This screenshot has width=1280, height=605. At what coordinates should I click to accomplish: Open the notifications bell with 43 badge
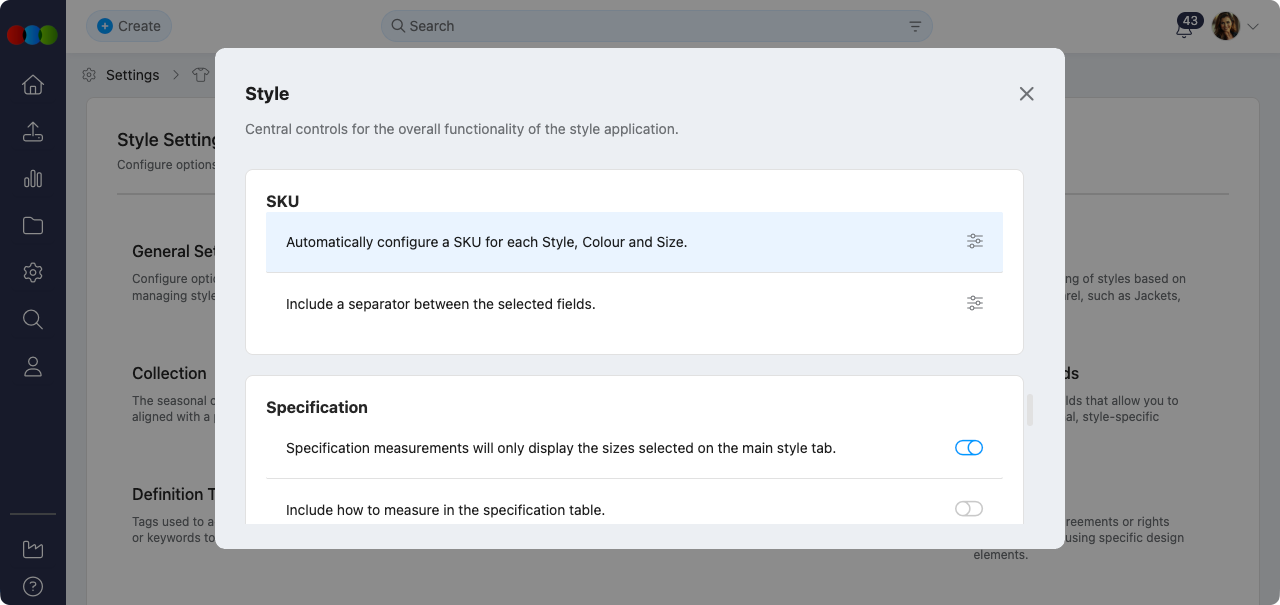(1185, 28)
